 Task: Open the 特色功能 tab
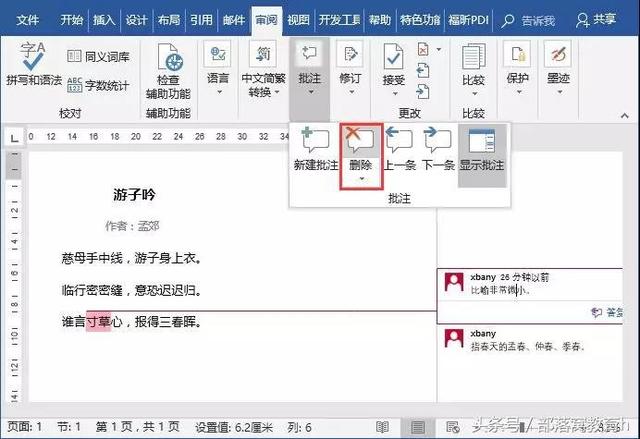coord(420,19)
